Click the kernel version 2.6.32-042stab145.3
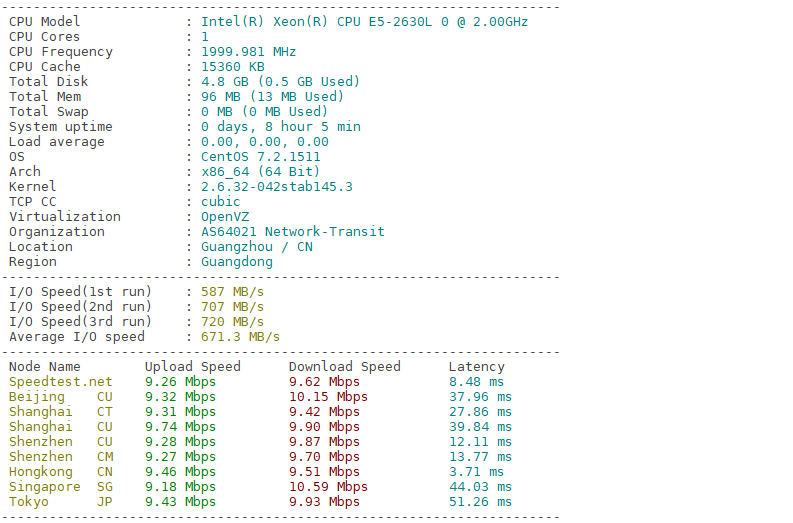This screenshot has height=523, width=793. [x=277, y=187]
